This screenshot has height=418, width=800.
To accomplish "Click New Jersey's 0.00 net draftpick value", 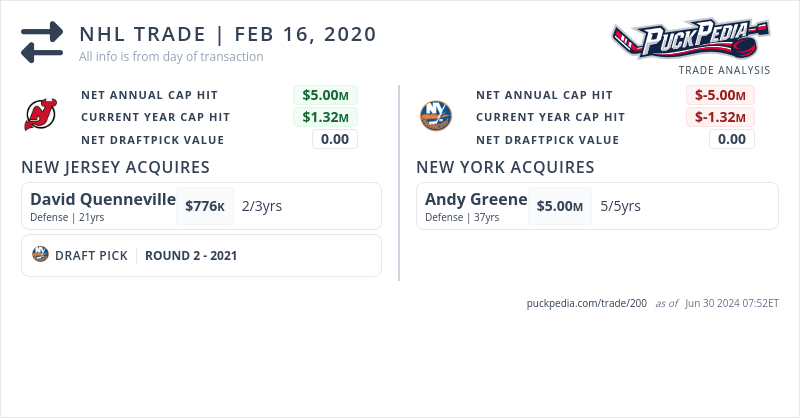I will [335, 139].
